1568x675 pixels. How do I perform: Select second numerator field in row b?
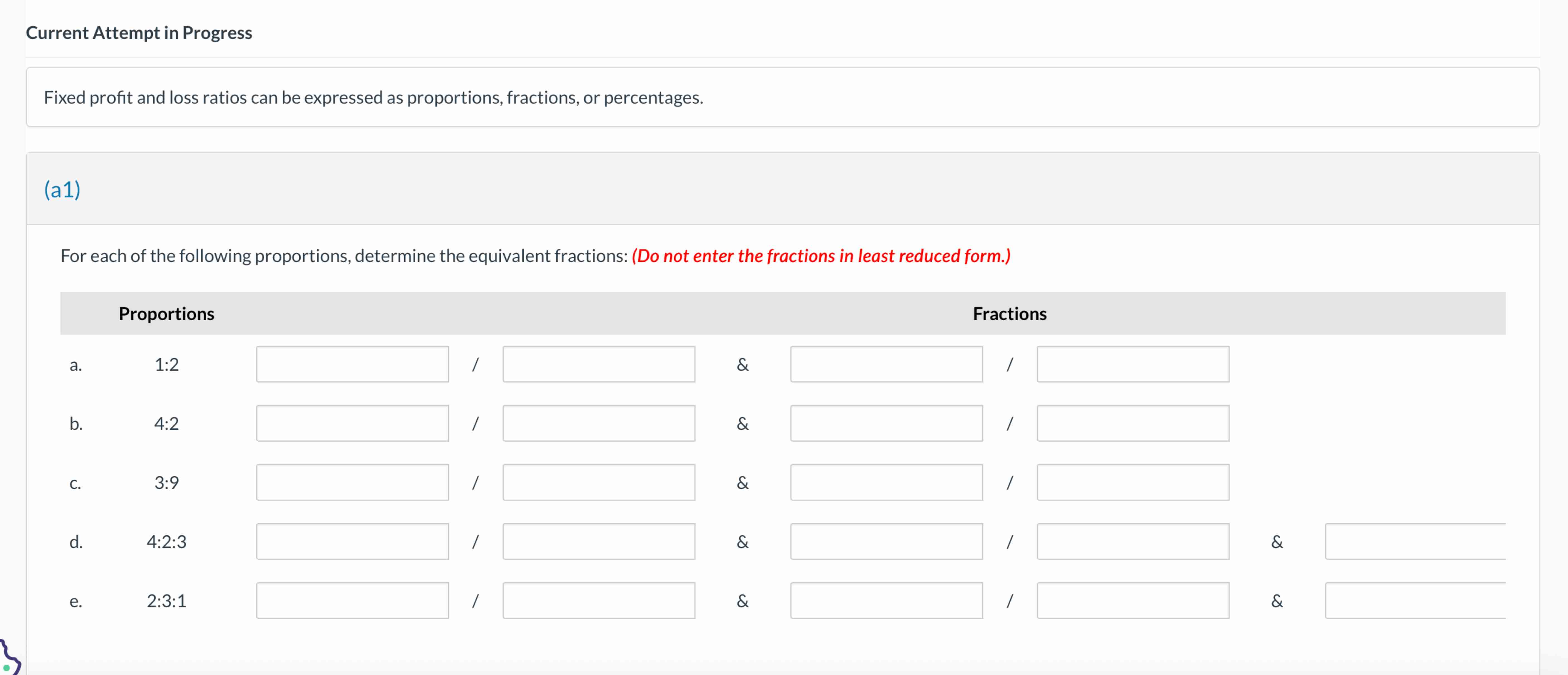[x=886, y=423]
